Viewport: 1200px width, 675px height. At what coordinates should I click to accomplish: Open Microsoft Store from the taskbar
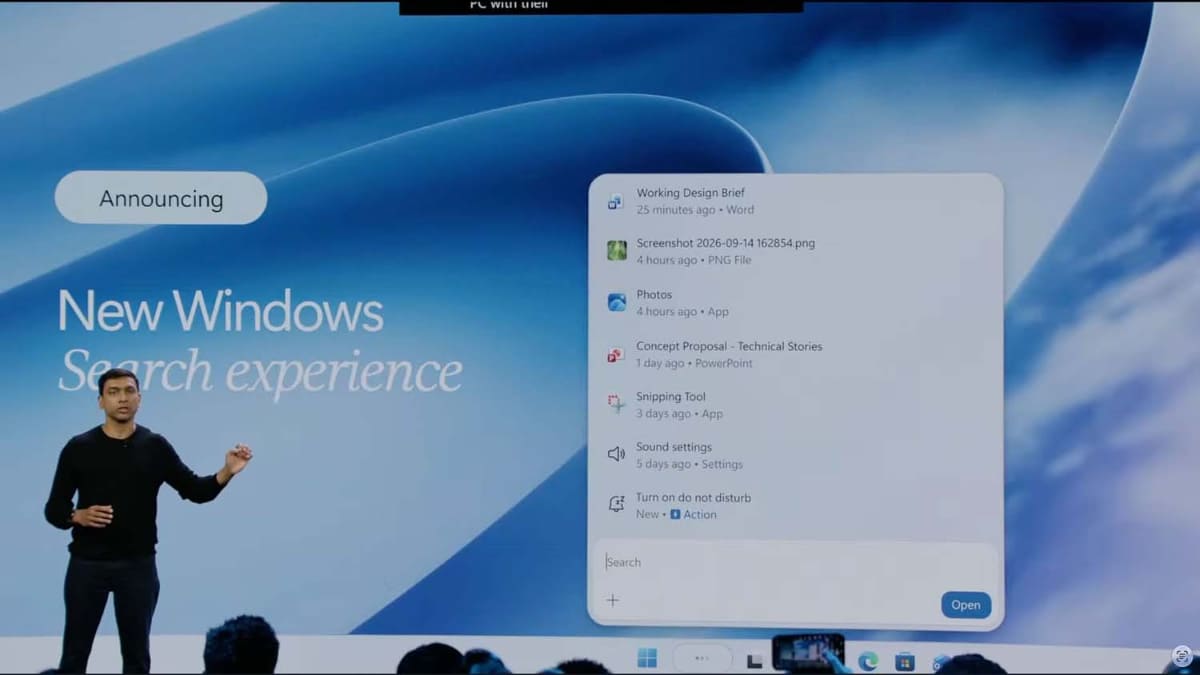(x=904, y=661)
